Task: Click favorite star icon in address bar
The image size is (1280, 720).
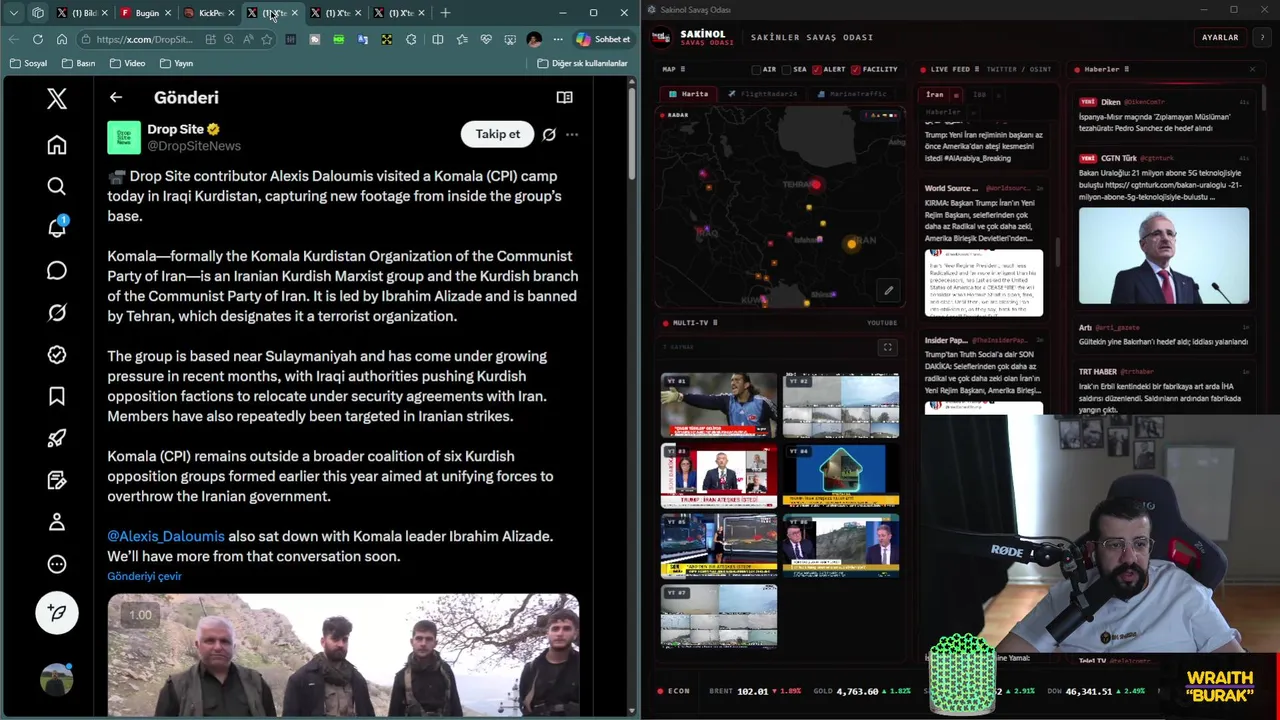Action: 266,39
